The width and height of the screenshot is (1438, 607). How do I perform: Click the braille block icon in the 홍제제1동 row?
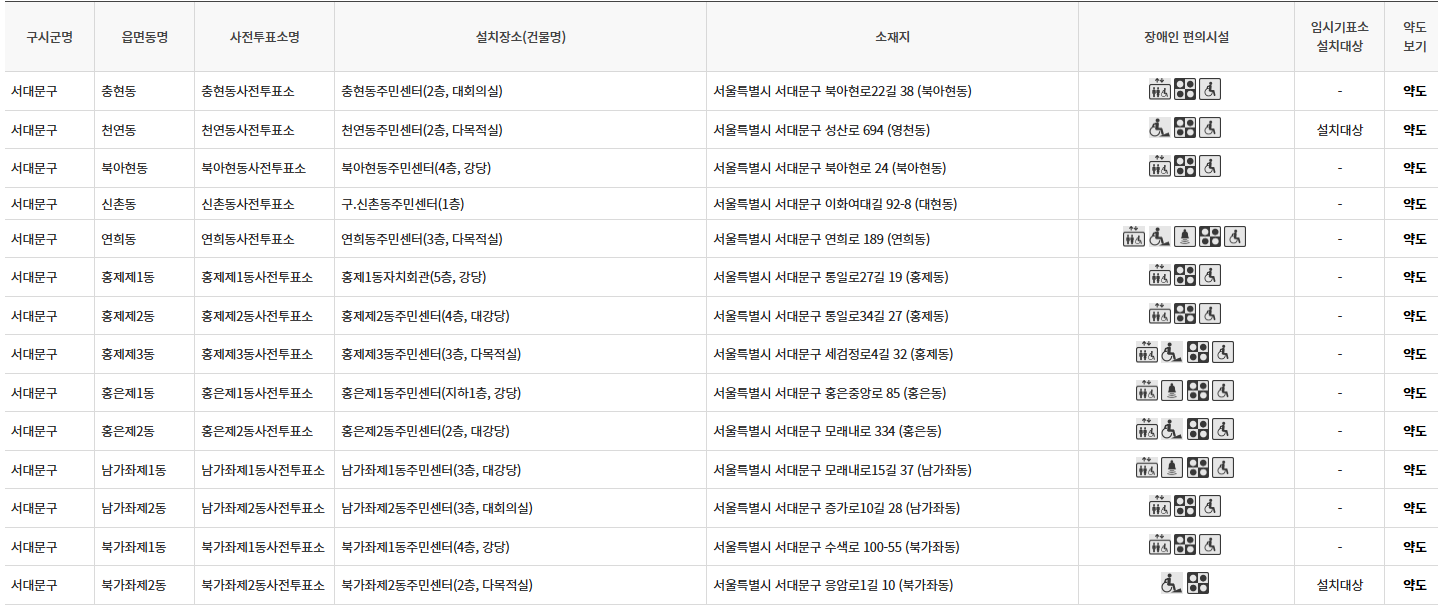point(1185,276)
